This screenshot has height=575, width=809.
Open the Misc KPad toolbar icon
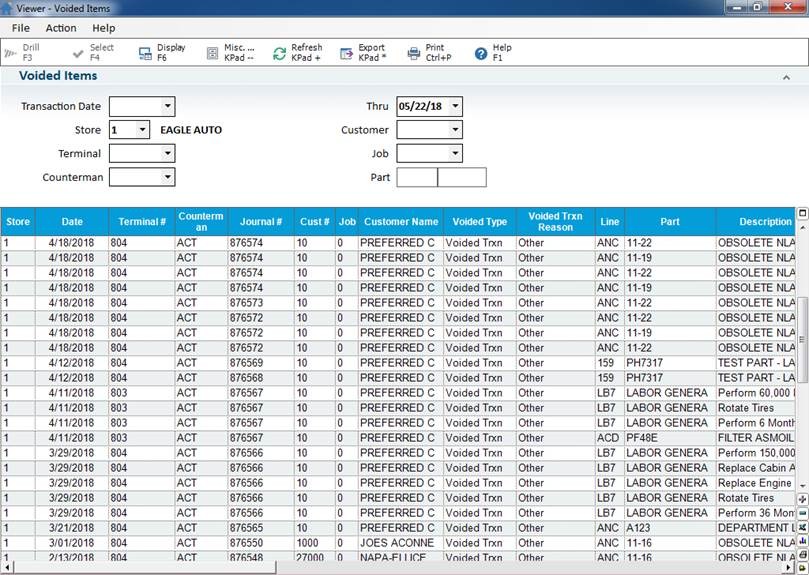pyautogui.click(x=212, y=53)
